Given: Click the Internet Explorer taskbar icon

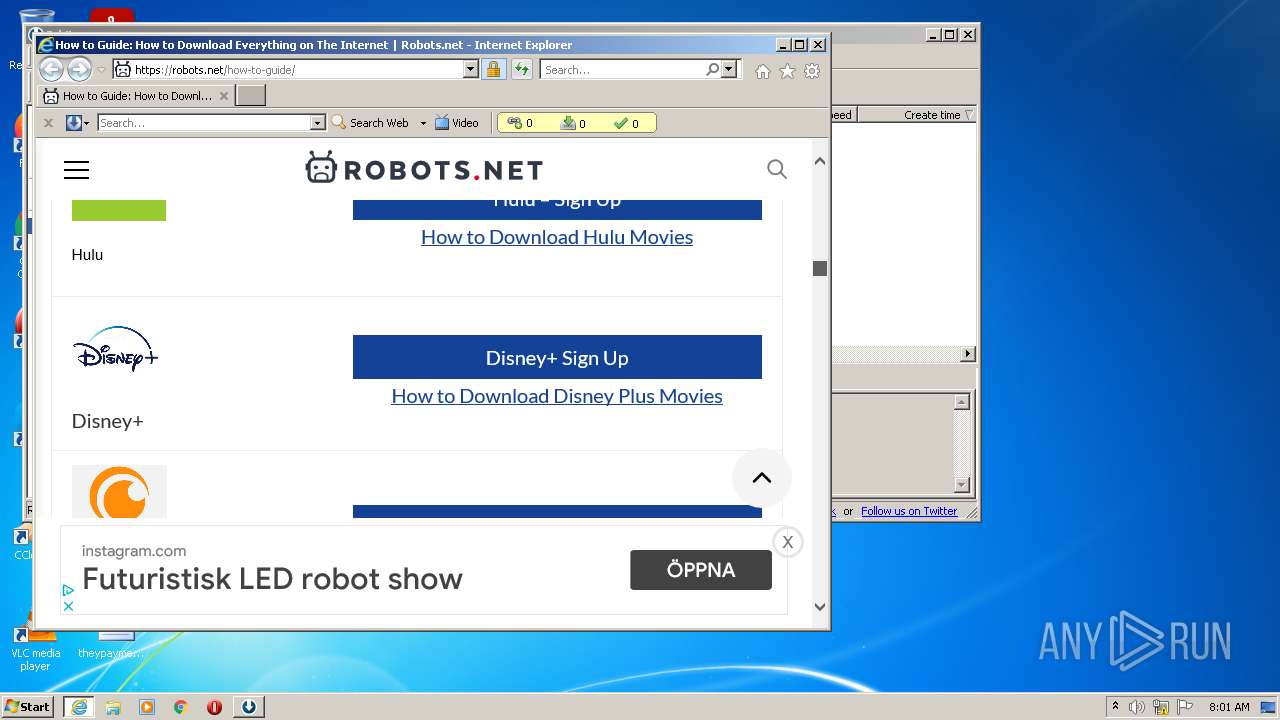Looking at the screenshot, I should coord(78,707).
